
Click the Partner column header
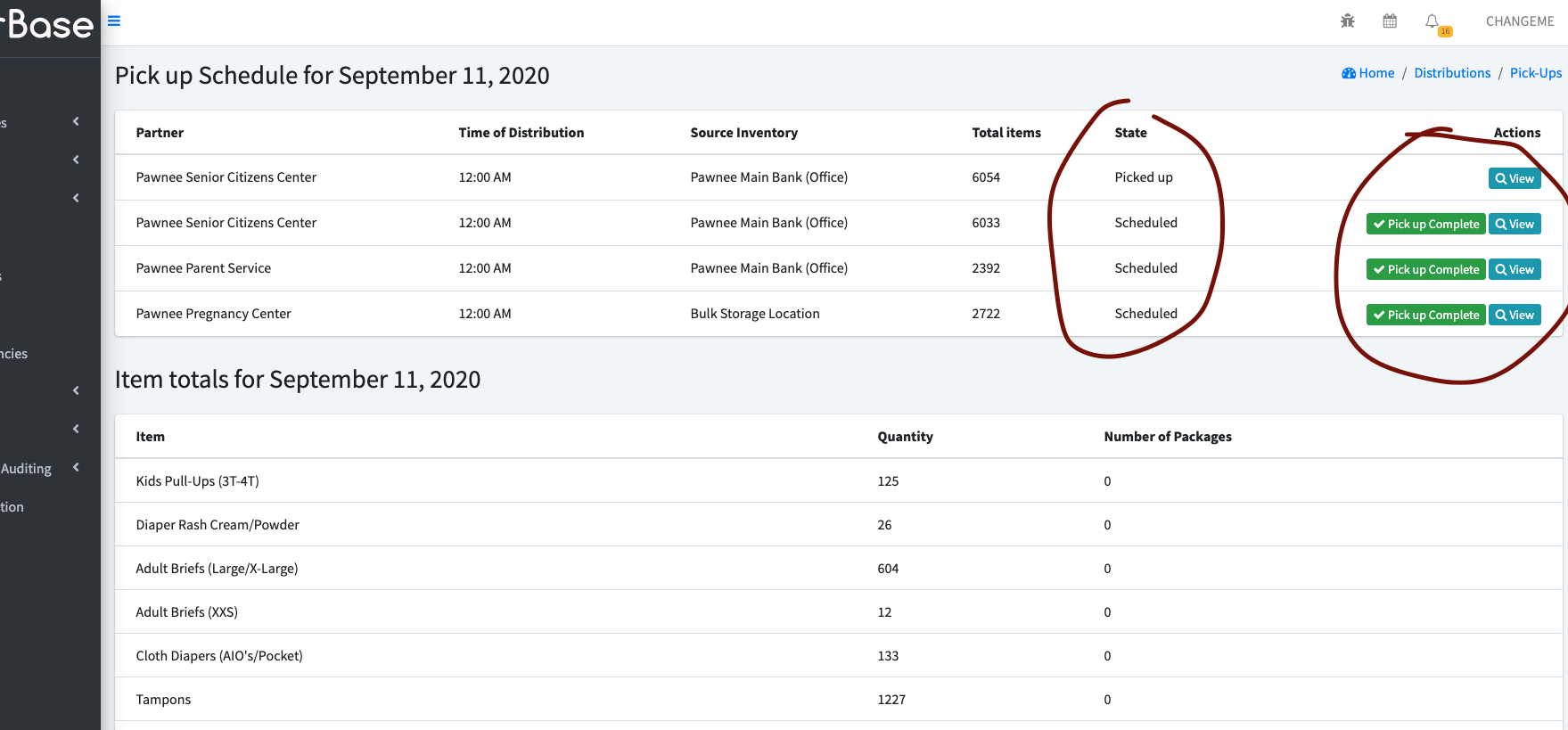click(x=160, y=133)
